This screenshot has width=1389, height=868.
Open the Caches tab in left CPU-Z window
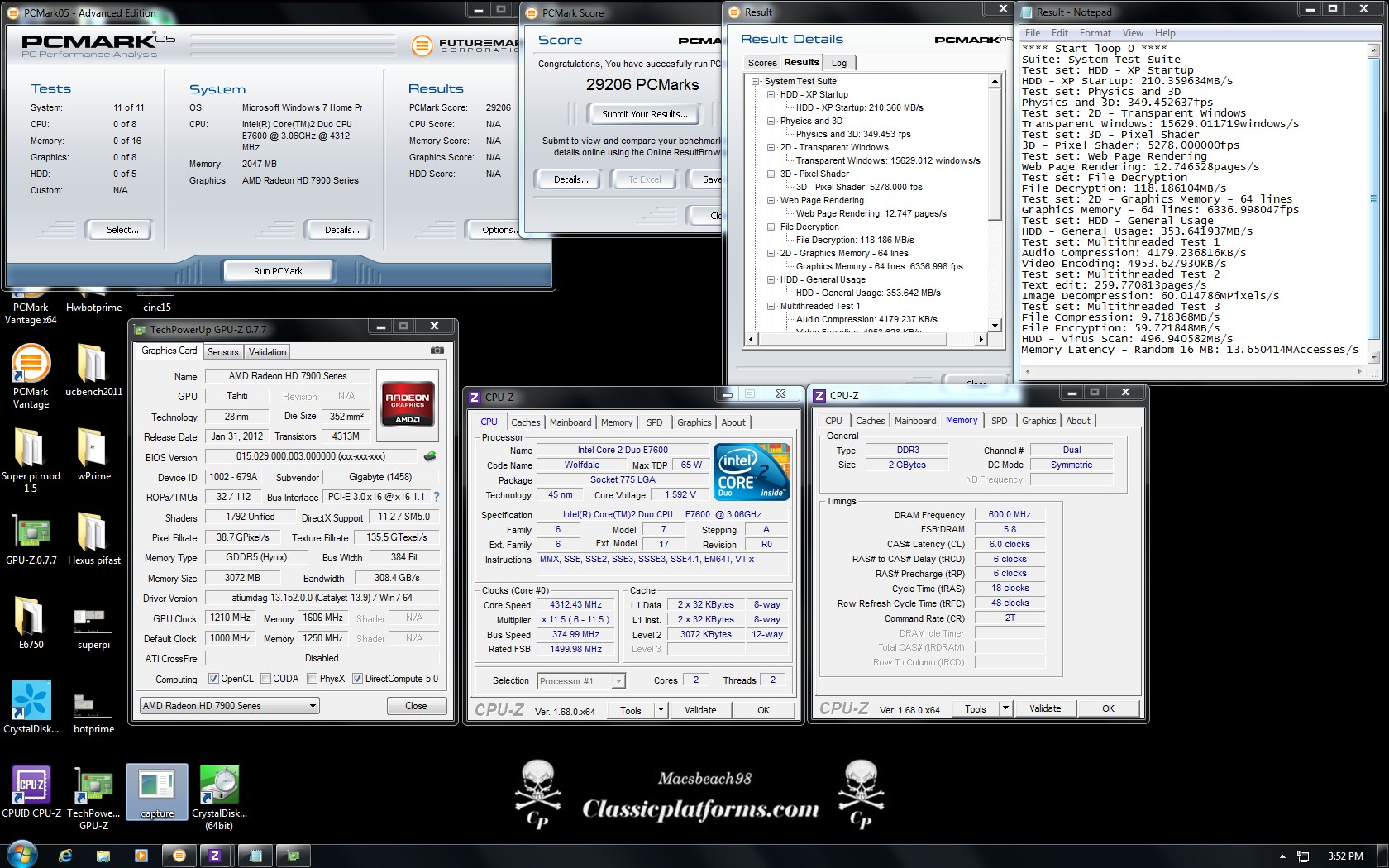525,422
